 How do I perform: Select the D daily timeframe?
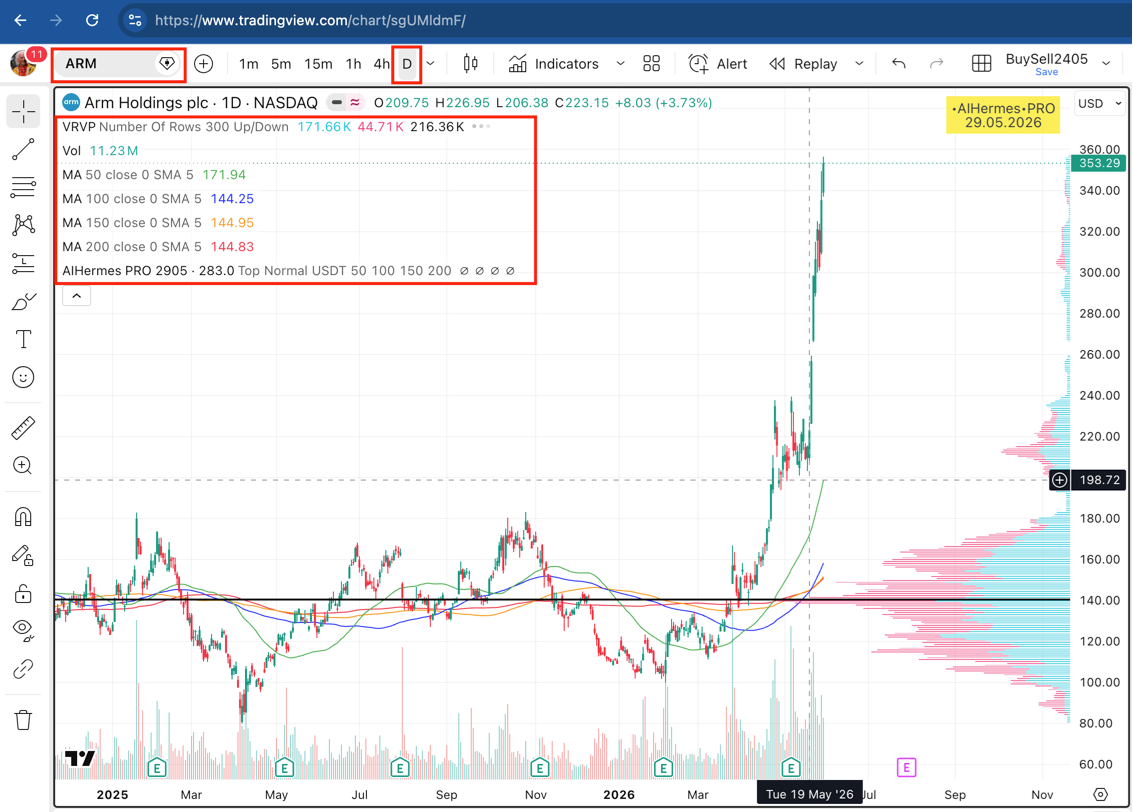tap(407, 64)
